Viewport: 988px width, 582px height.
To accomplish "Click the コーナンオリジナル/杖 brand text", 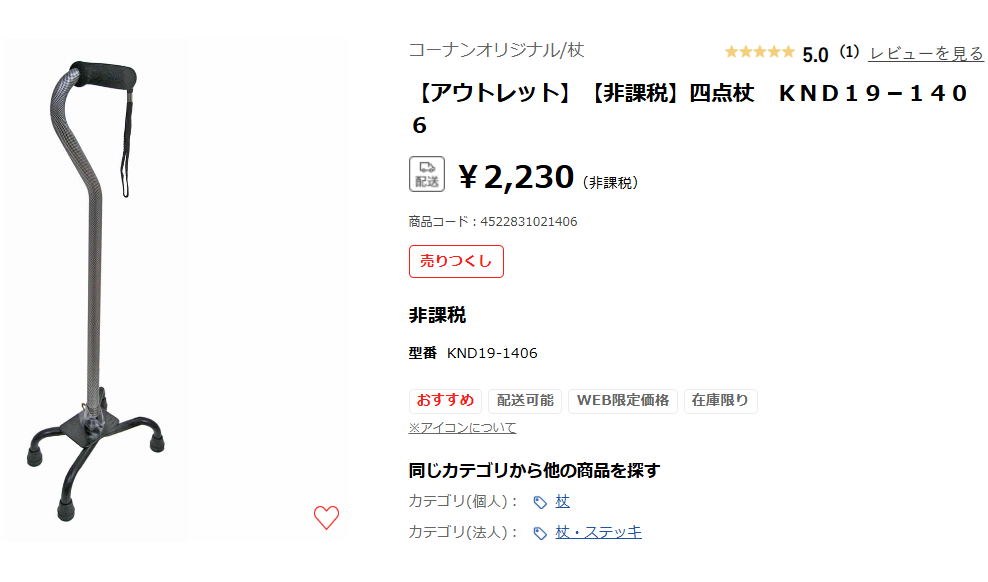I will pos(496,50).
